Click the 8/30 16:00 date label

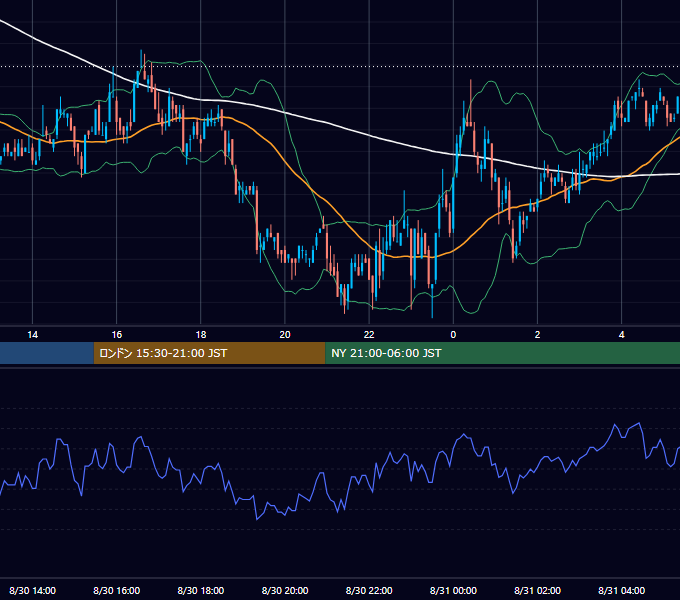(x=117, y=590)
